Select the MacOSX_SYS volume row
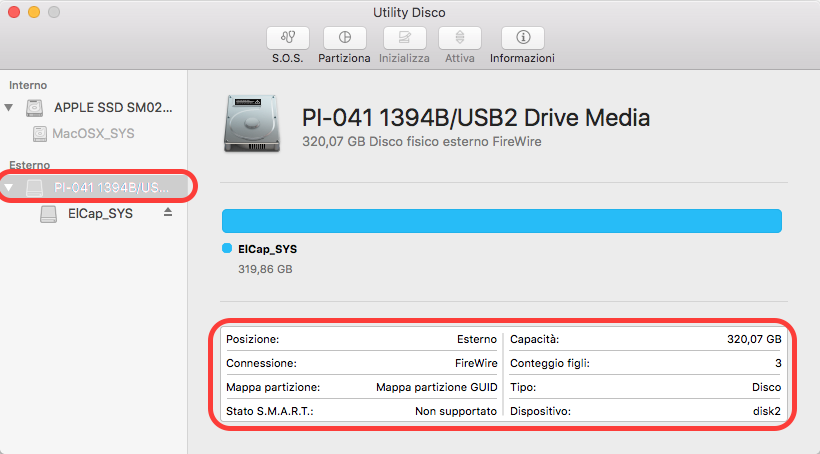This screenshot has width=820, height=454. pyautogui.click(x=94, y=134)
